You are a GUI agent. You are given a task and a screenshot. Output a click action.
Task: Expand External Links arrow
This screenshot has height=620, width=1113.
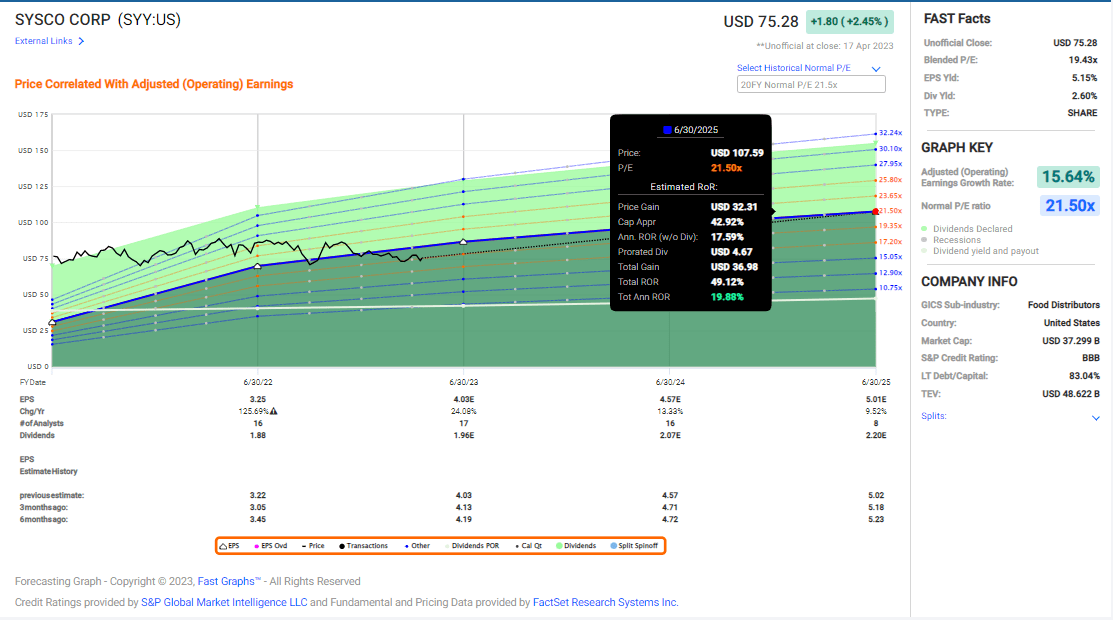point(81,41)
